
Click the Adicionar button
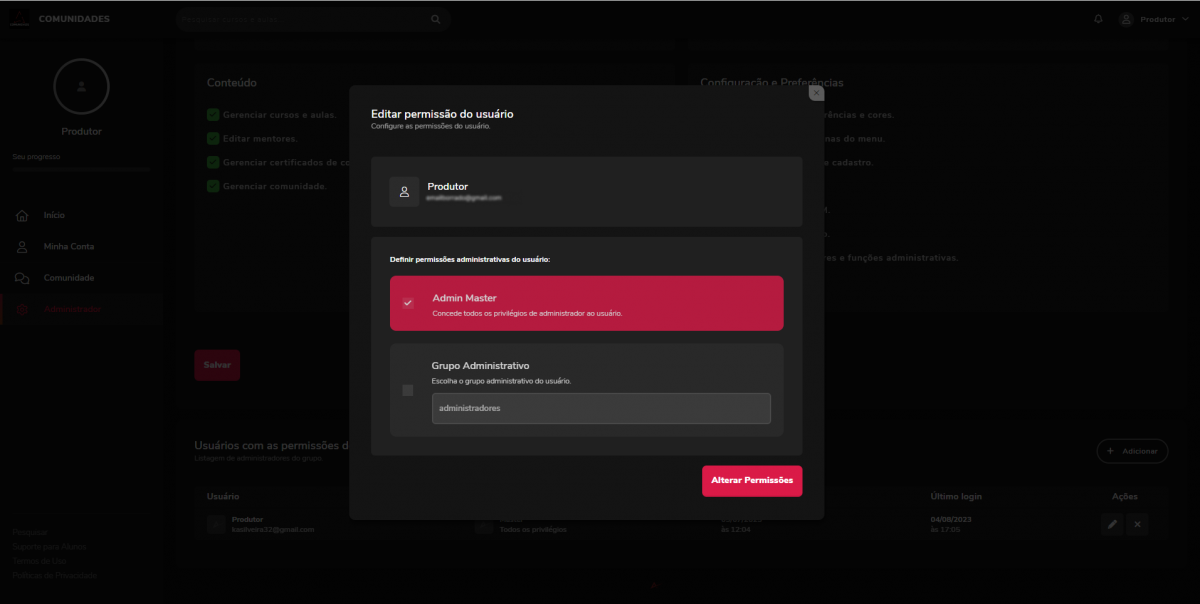pos(1132,452)
